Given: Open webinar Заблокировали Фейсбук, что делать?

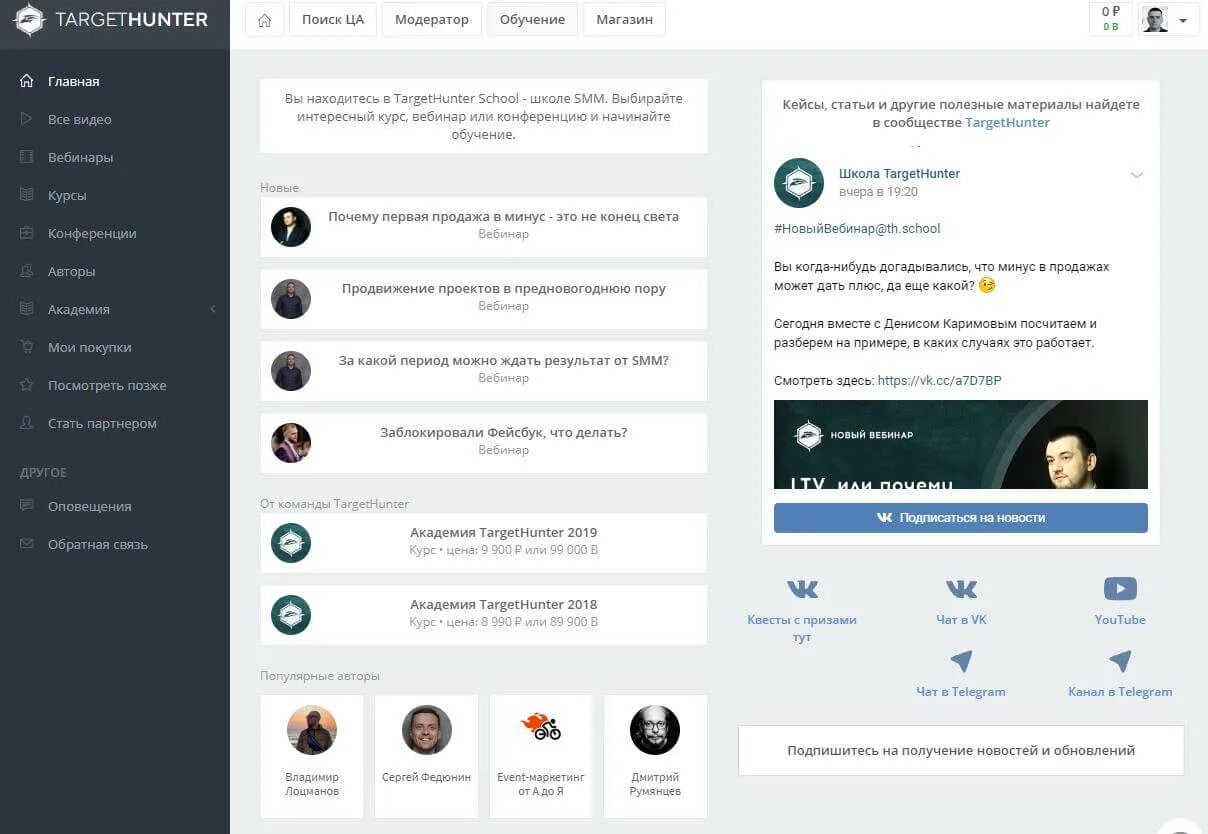Looking at the screenshot, I should click(484, 442).
